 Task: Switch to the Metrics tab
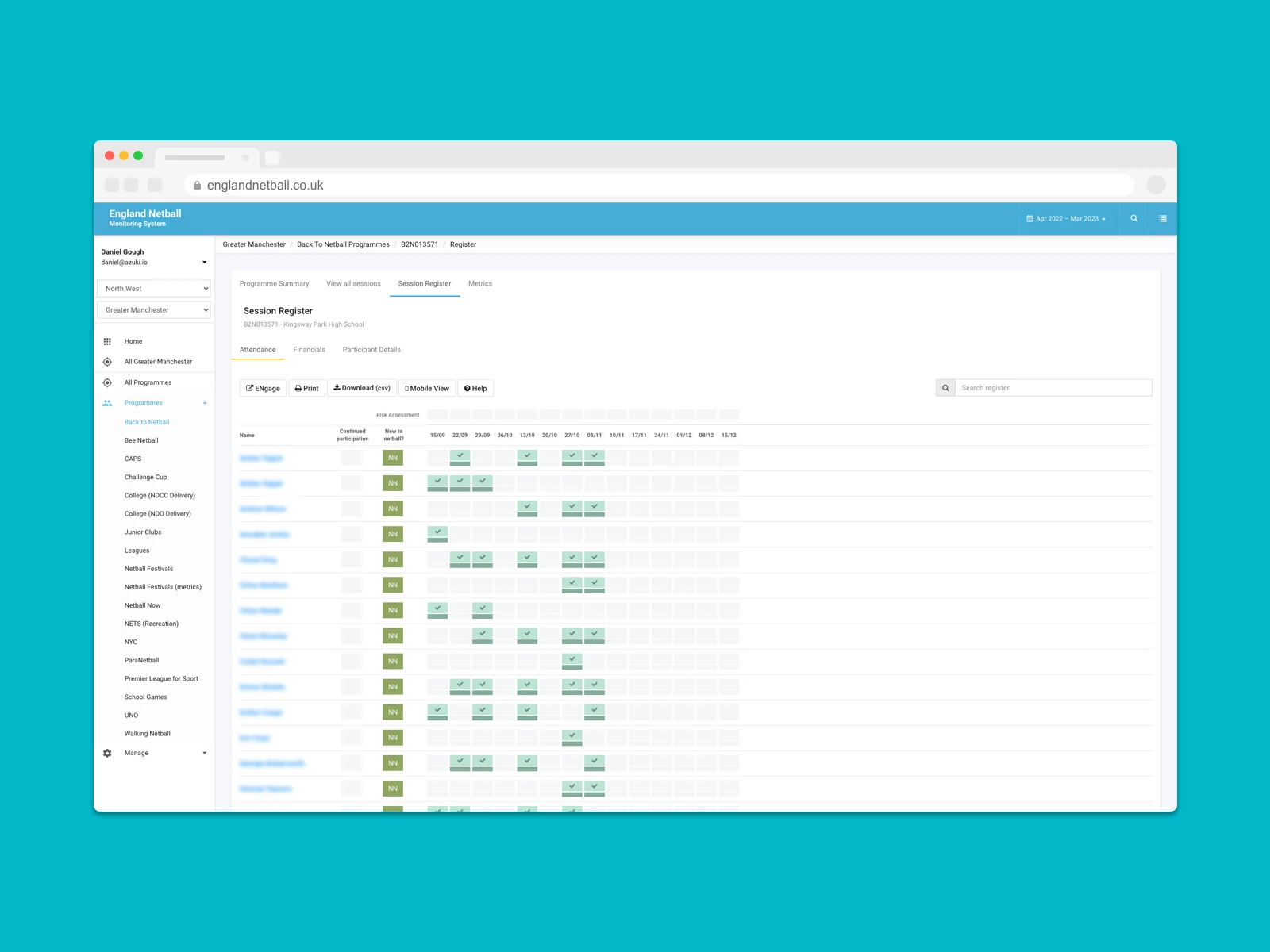(x=480, y=284)
